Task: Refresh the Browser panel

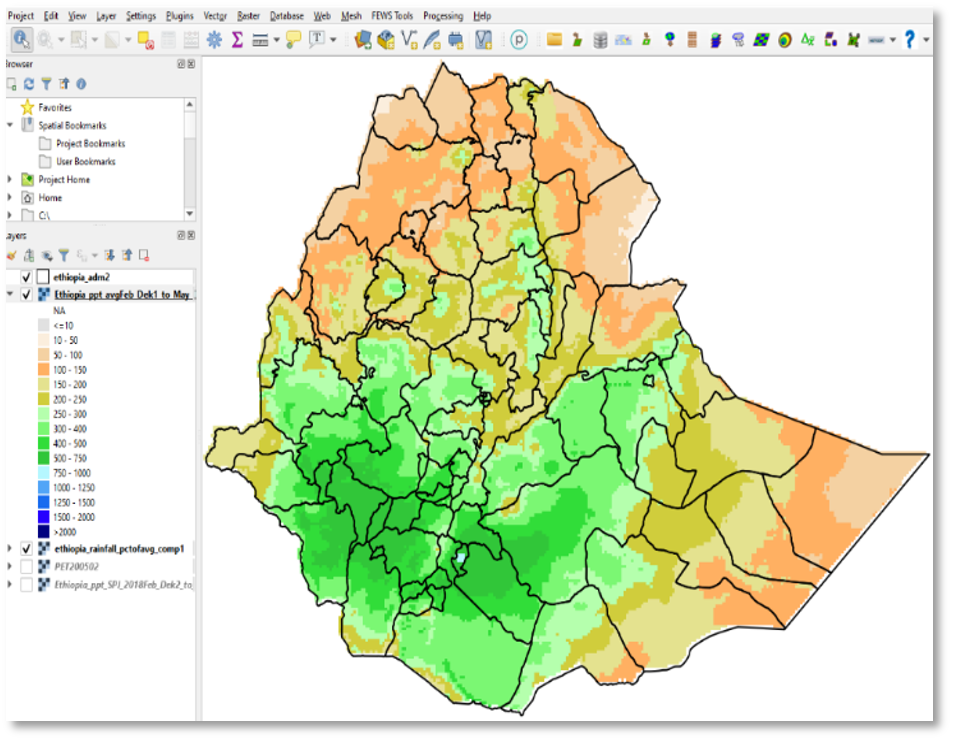Action: coord(29,85)
